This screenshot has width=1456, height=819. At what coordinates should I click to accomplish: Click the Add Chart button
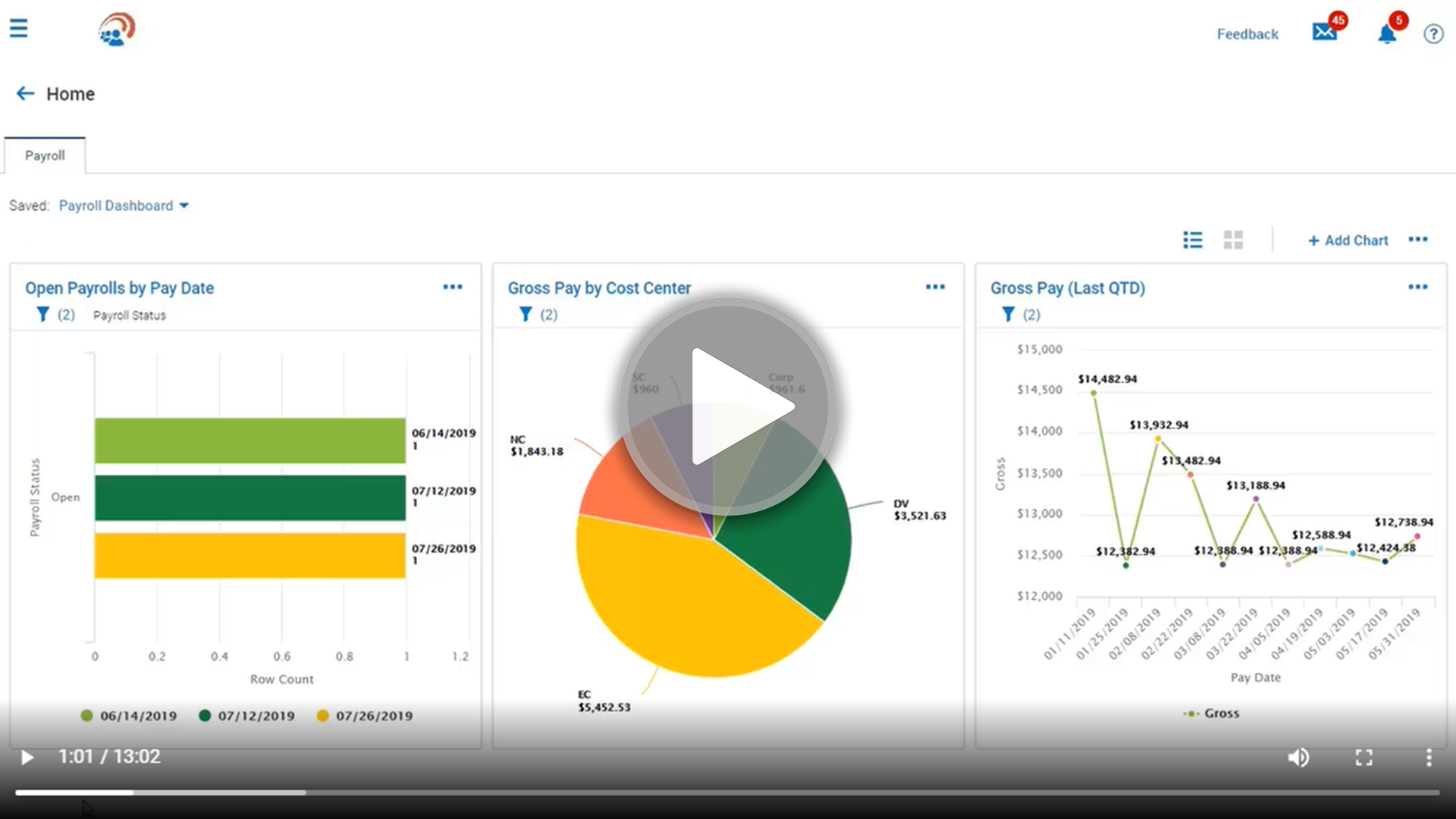coord(1348,240)
